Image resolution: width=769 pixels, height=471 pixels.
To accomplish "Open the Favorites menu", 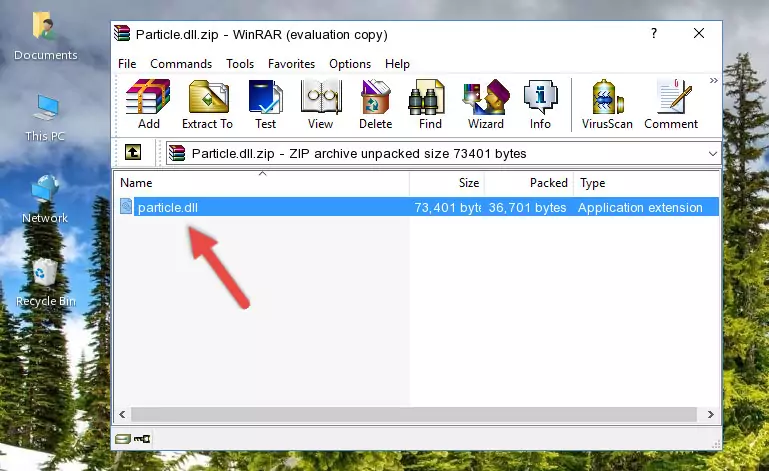I will (291, 64).
